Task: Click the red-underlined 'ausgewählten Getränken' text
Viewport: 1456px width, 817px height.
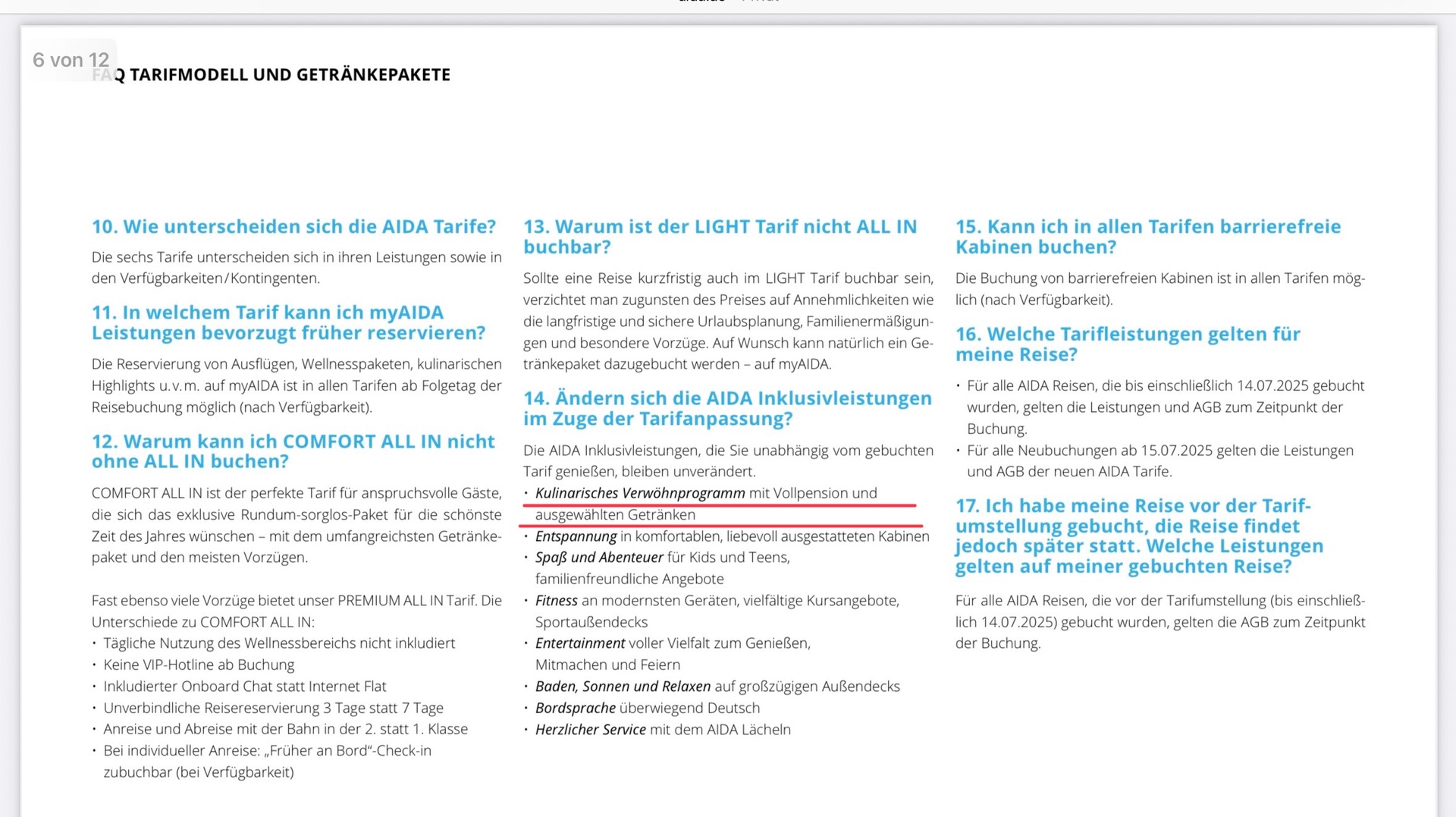Action: [615, 515]
